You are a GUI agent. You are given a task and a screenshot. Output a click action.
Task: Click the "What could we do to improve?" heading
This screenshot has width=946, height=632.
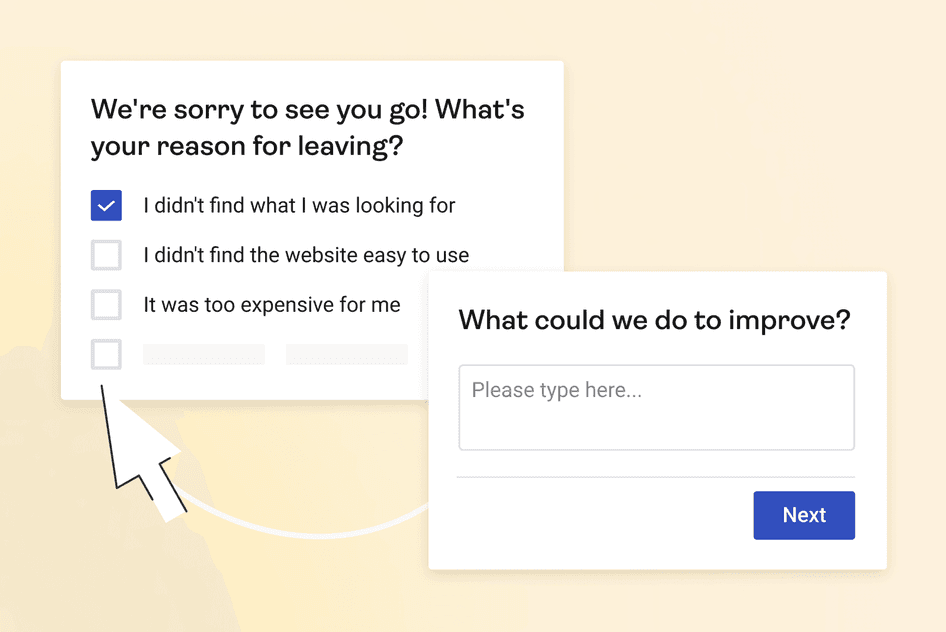click(655, 320)
